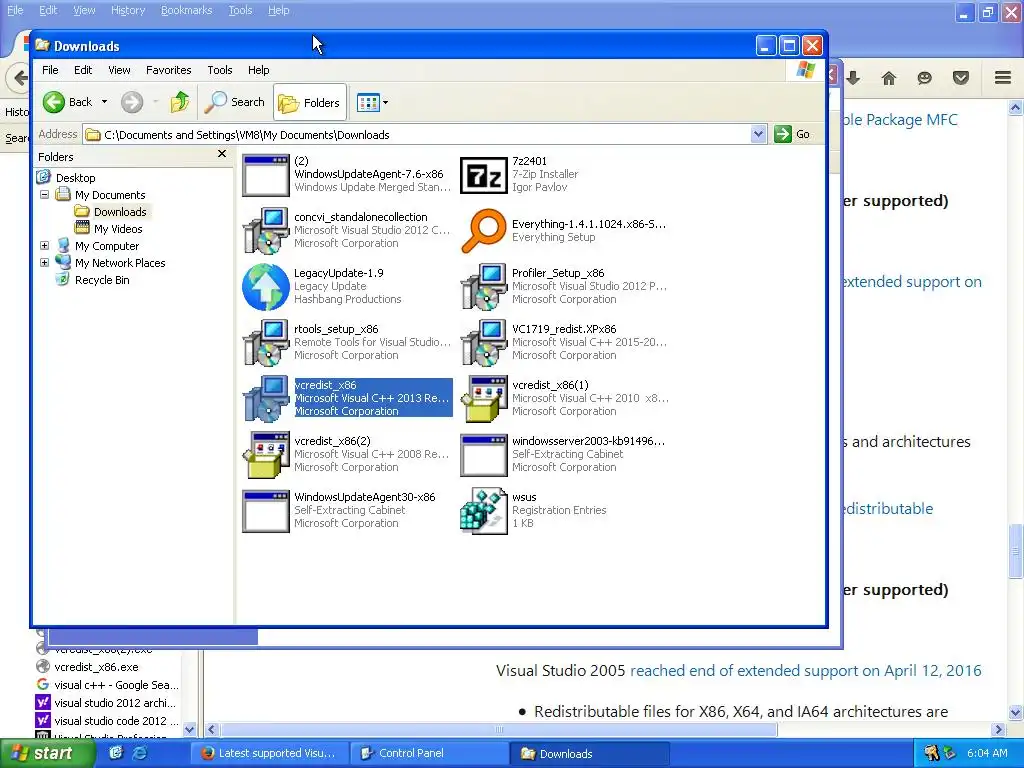Viewport: 1024px width, 768px height.
Task: Expand My Computer tree node
Action: click(x=44, y=246)
